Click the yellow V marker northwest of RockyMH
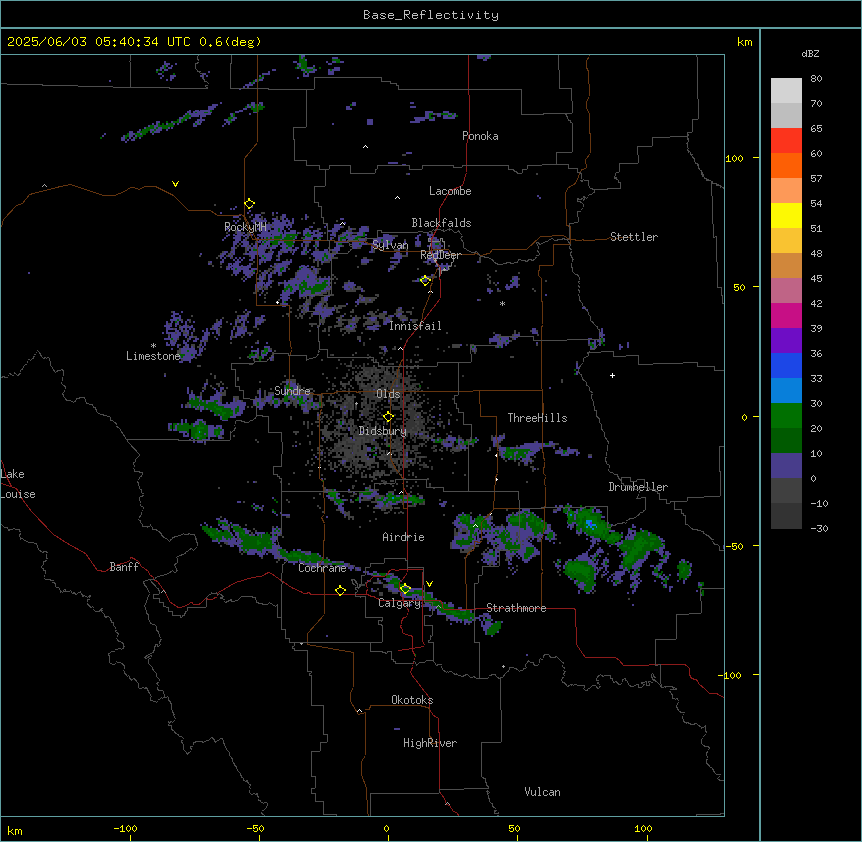Screen dimensions: 862x842 [175, 184]
